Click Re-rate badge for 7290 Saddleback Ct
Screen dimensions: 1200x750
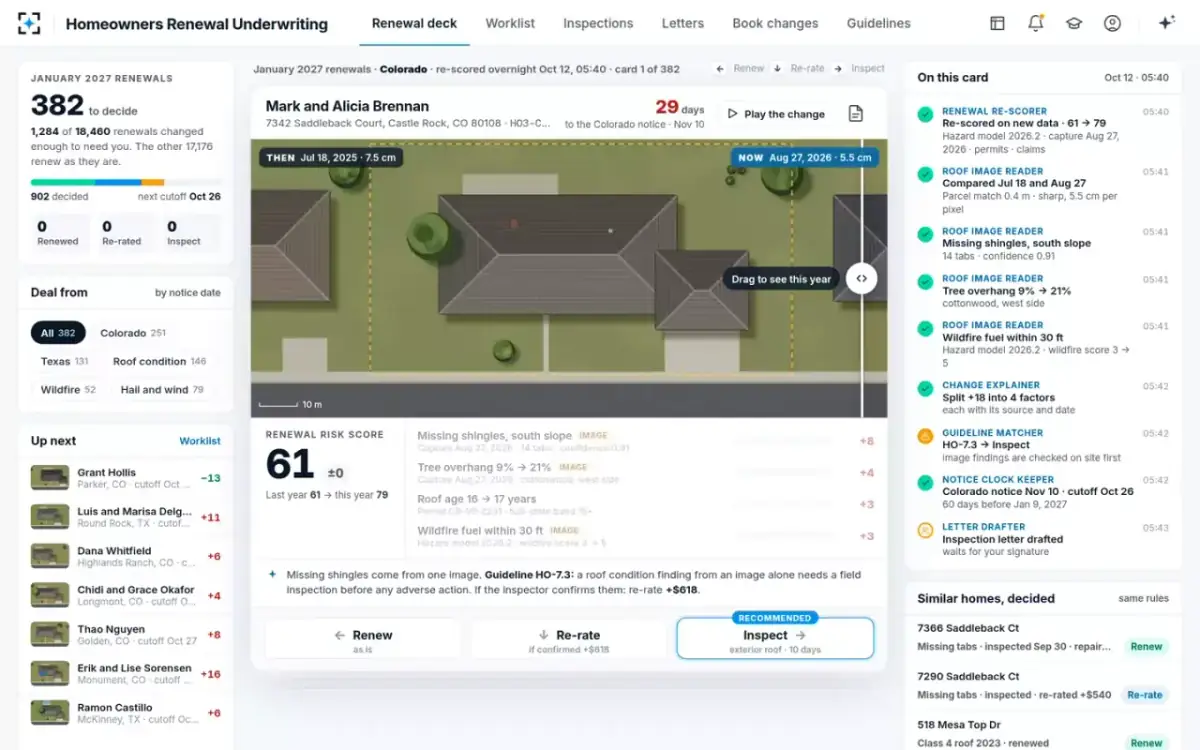click(x=1145, y=694)
